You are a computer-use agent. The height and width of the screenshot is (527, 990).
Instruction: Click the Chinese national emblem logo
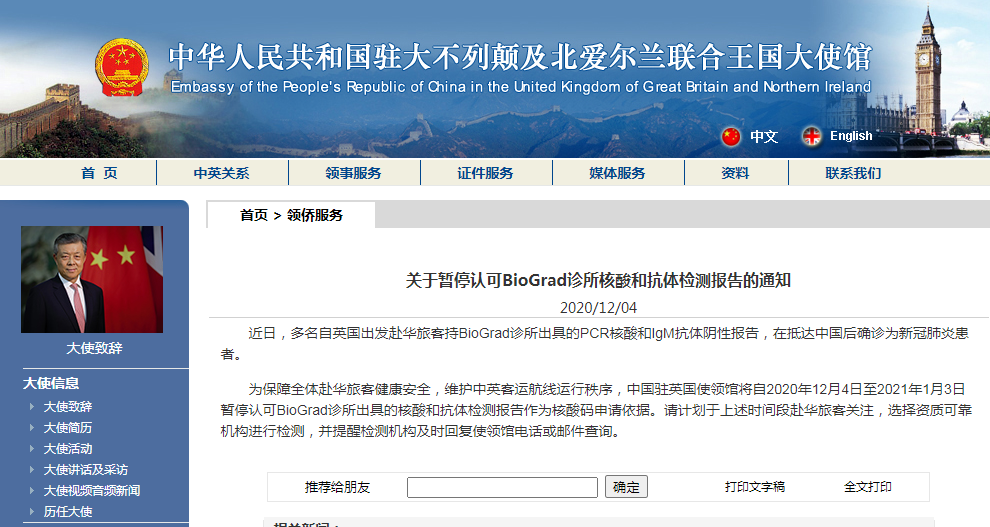tap(120, 69)
